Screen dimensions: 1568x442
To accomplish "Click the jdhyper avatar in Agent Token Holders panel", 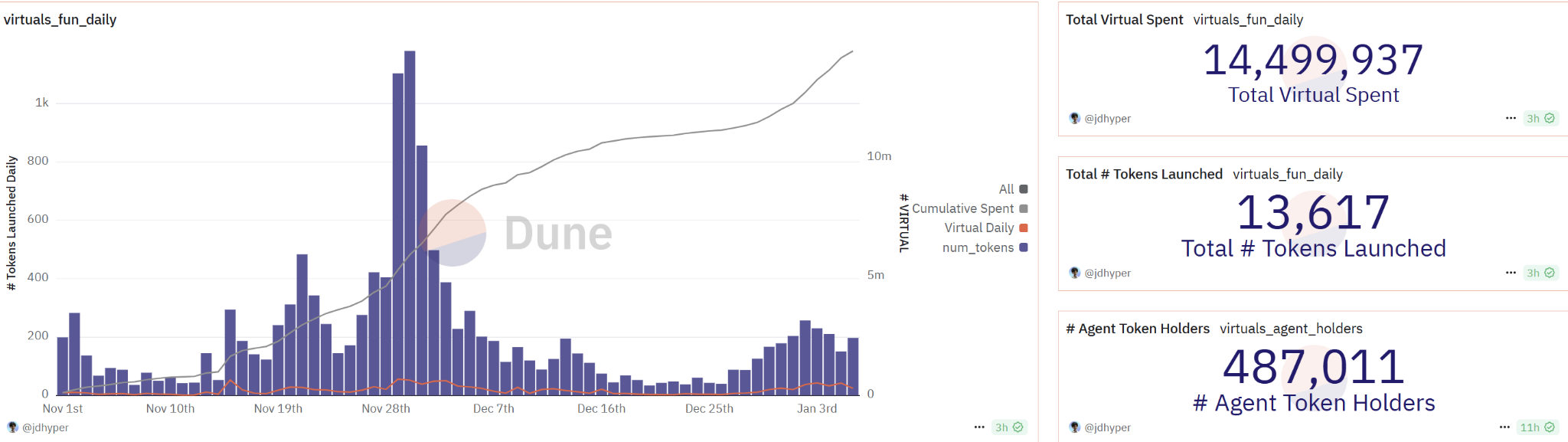I will click(1074, 427).
